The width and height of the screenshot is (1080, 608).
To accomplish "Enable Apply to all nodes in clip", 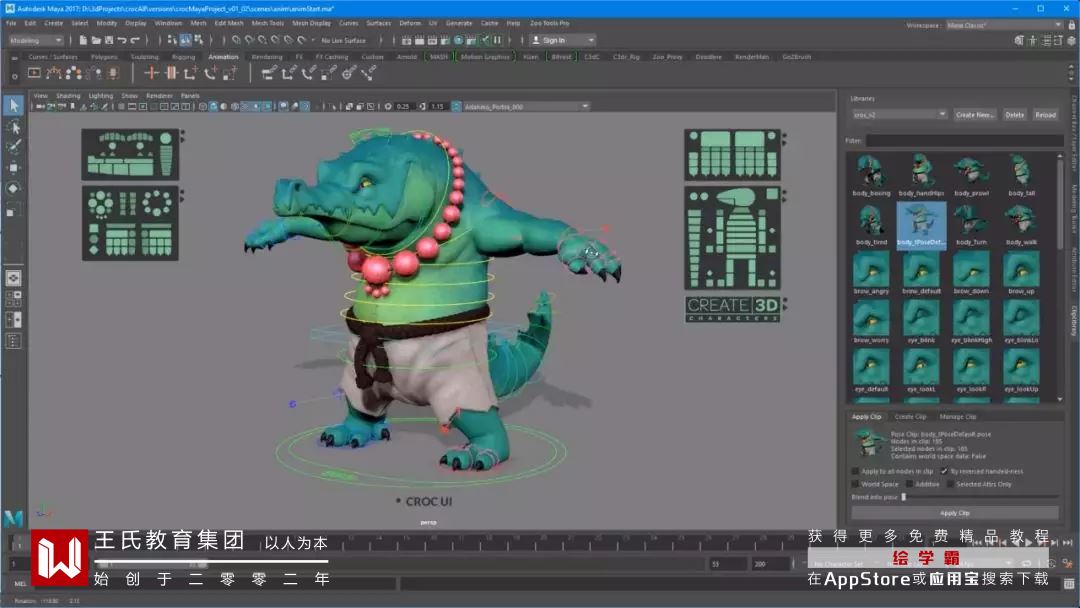I will pyautogui.click(x=855, y=471).
